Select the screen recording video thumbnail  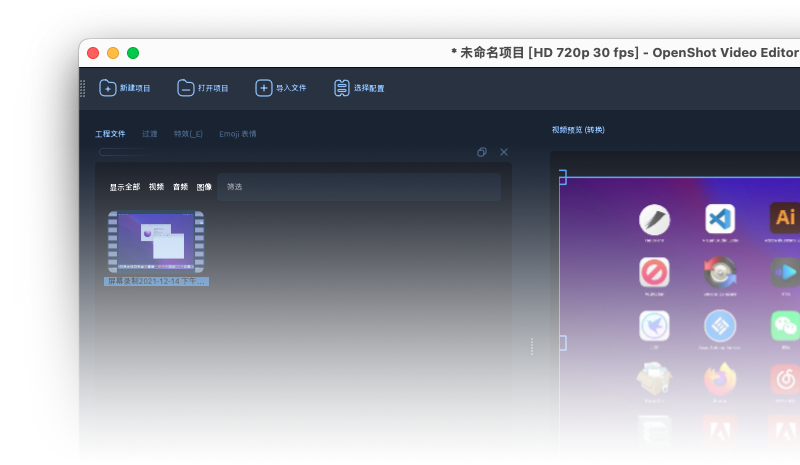pyautogui.click(x=156, y=242)
